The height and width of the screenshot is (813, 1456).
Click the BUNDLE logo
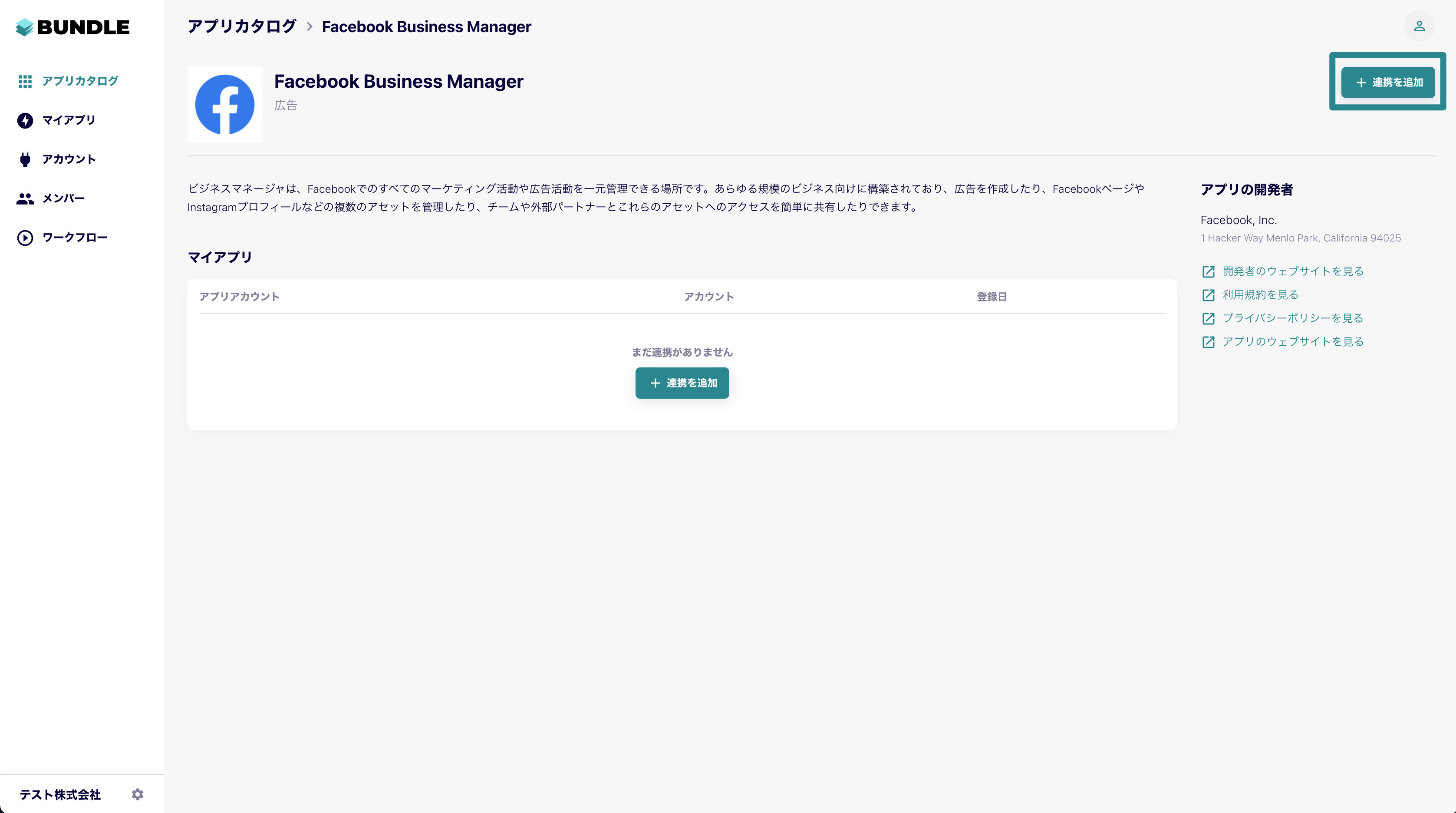(73, 27)
